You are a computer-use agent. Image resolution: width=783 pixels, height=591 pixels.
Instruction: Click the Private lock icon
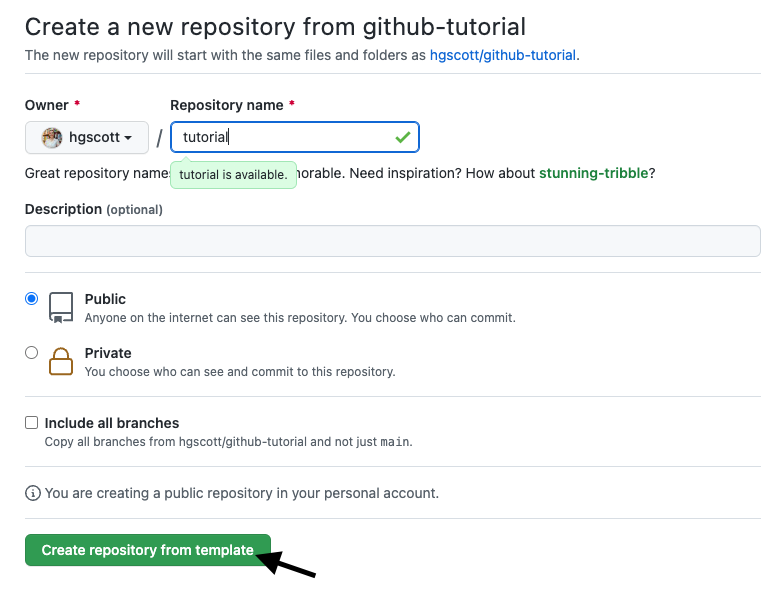61,361
